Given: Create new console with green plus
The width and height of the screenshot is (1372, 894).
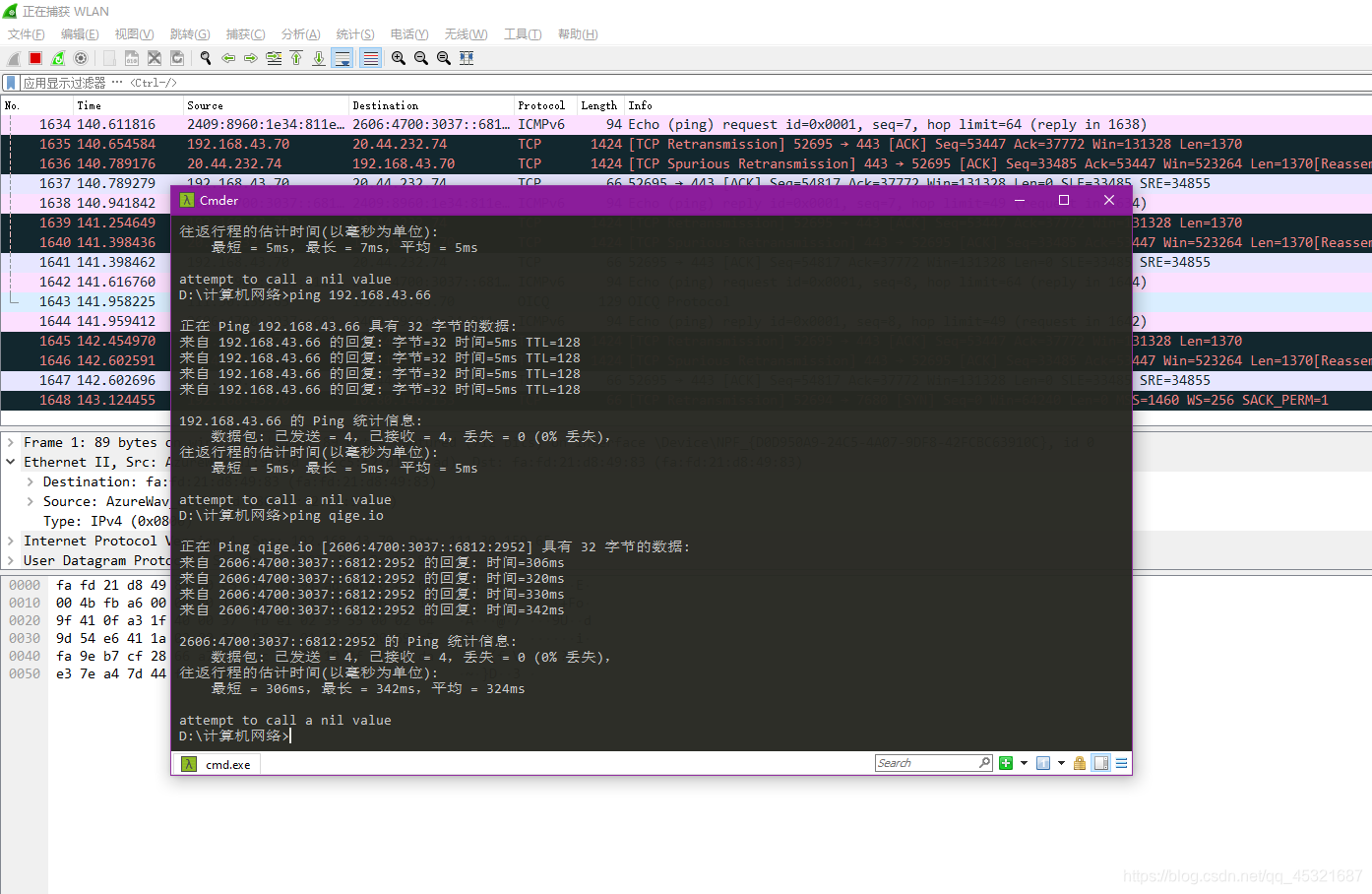Looking at the screenshot, I should click(x=1006, y=763).
